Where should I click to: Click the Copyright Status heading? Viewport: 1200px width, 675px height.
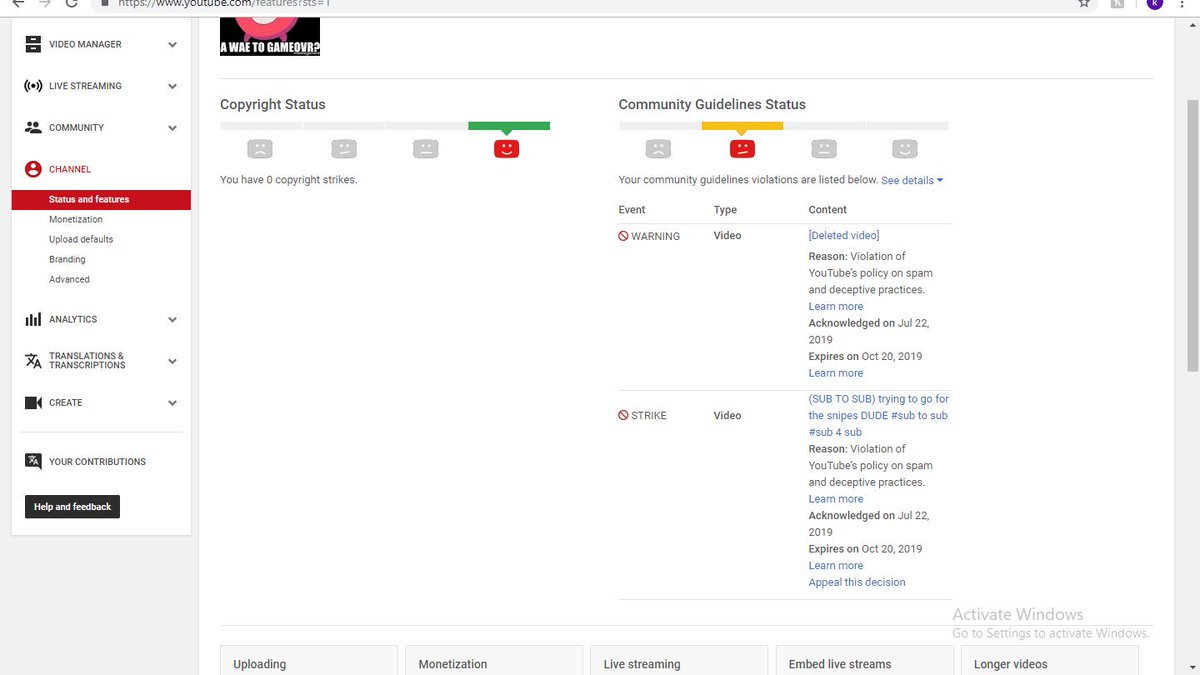point(273,104)
